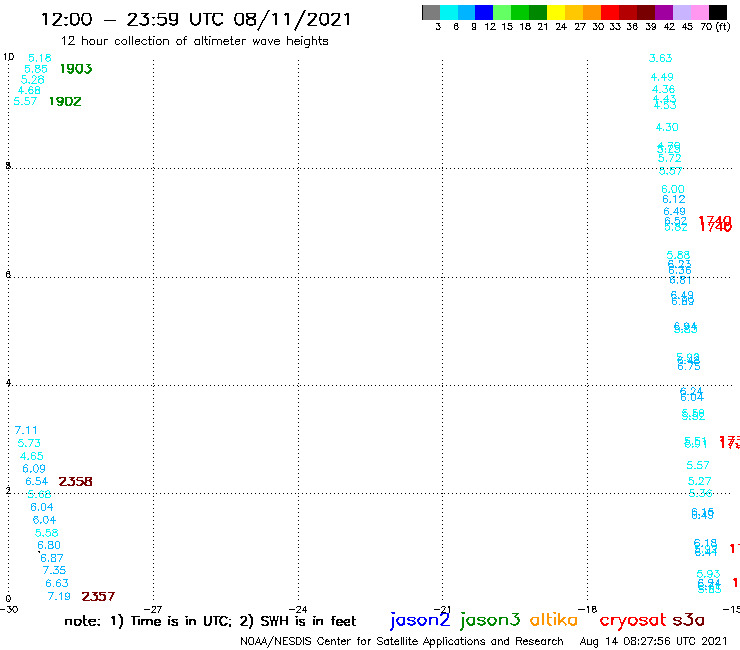
Task: Click the wave height value 4.65
Action: point(32,456)
